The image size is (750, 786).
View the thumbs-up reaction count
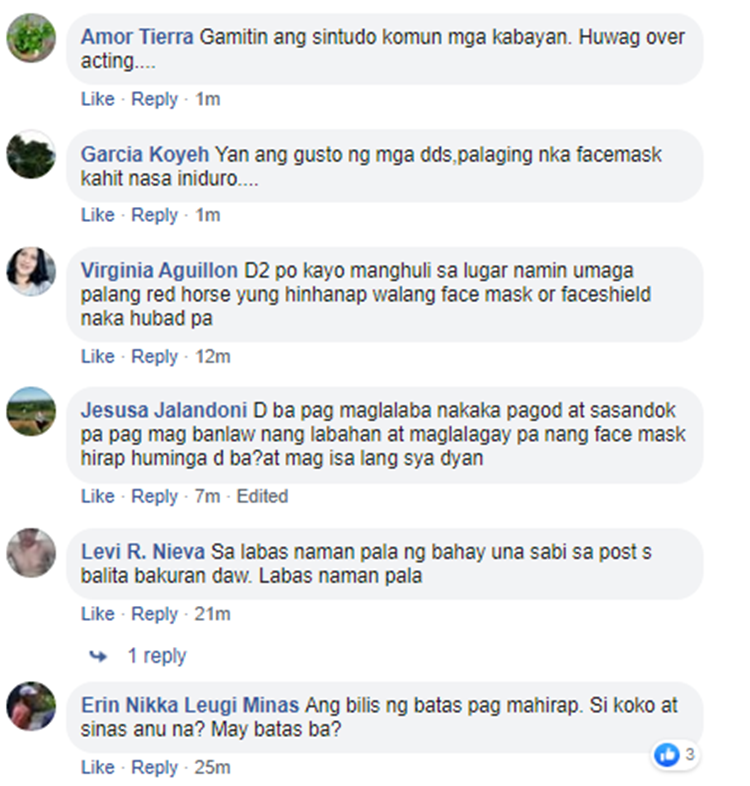pyautogui.click(x=675, y=754)
